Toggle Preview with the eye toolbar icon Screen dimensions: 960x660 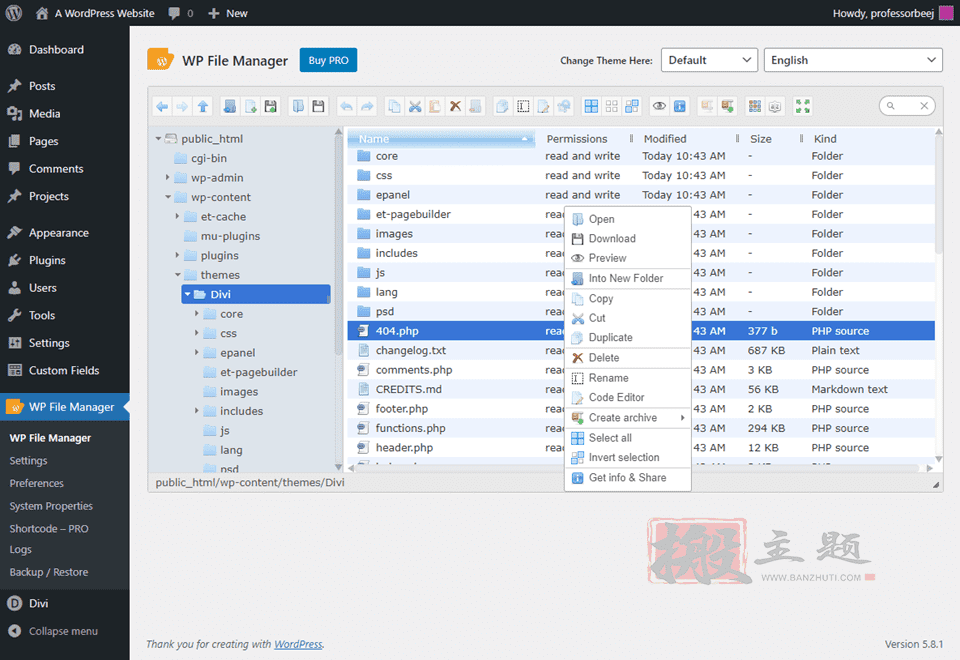(x=659, y=107)
